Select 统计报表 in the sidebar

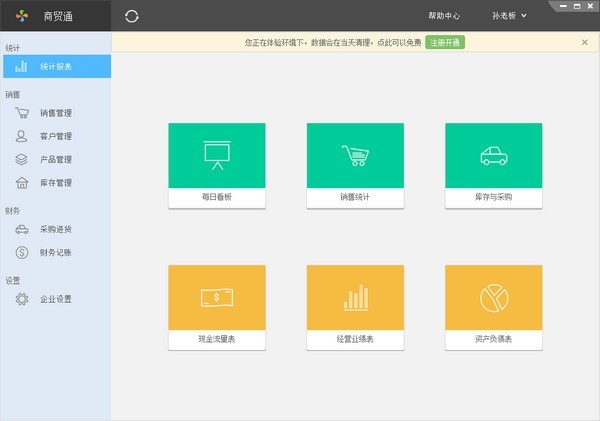[x=56, y=67]
